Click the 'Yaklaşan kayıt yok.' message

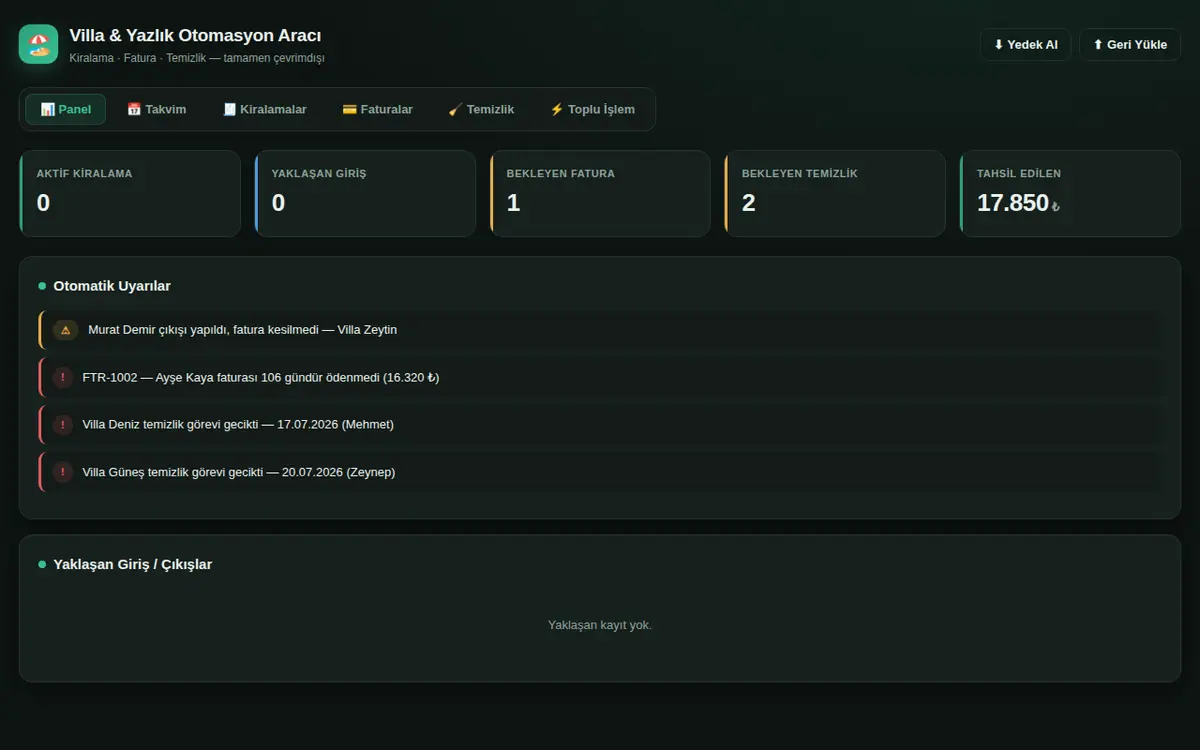(600, 625)
